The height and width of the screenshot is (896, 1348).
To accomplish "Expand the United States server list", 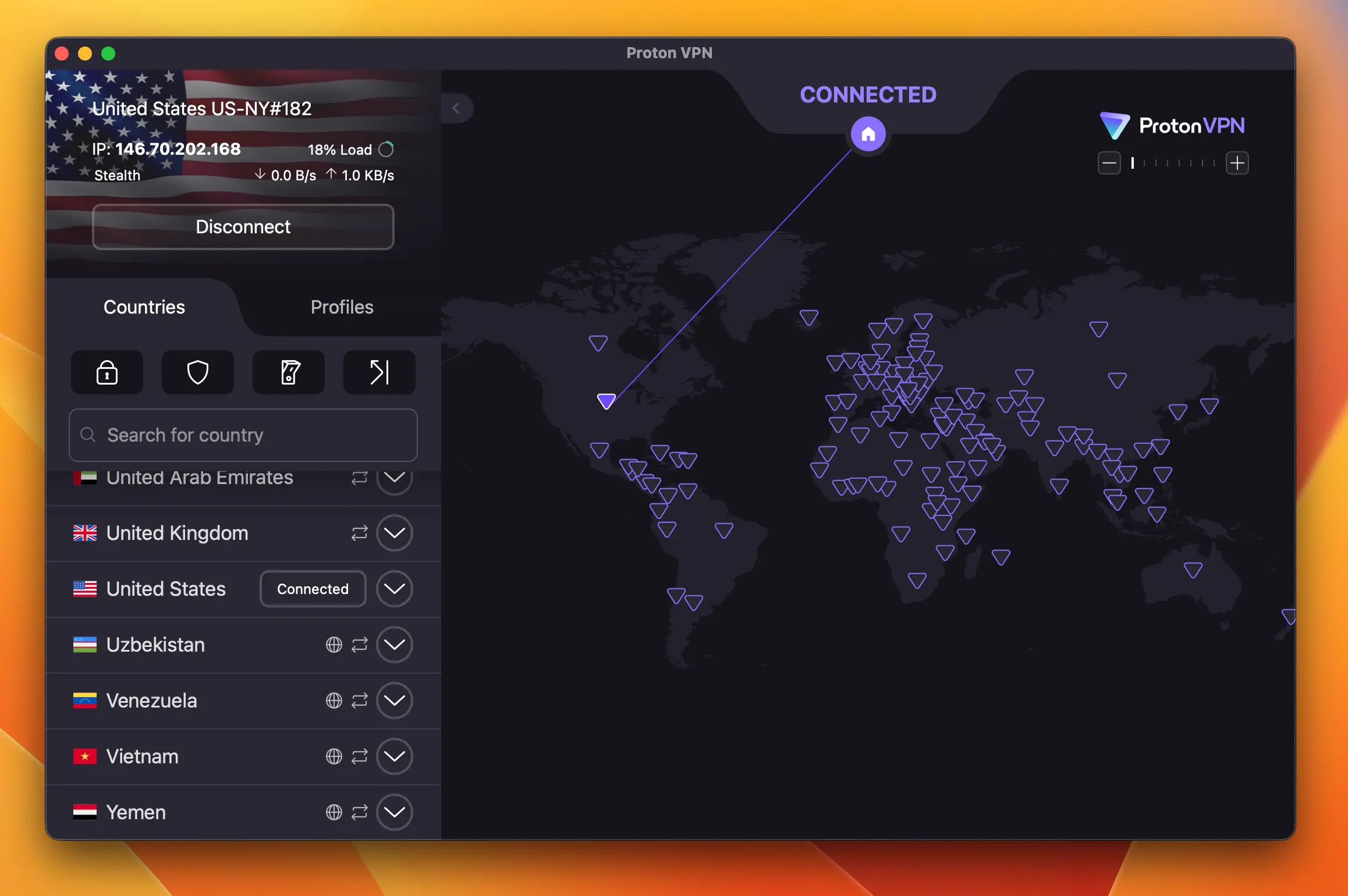I will click(395, 589).
